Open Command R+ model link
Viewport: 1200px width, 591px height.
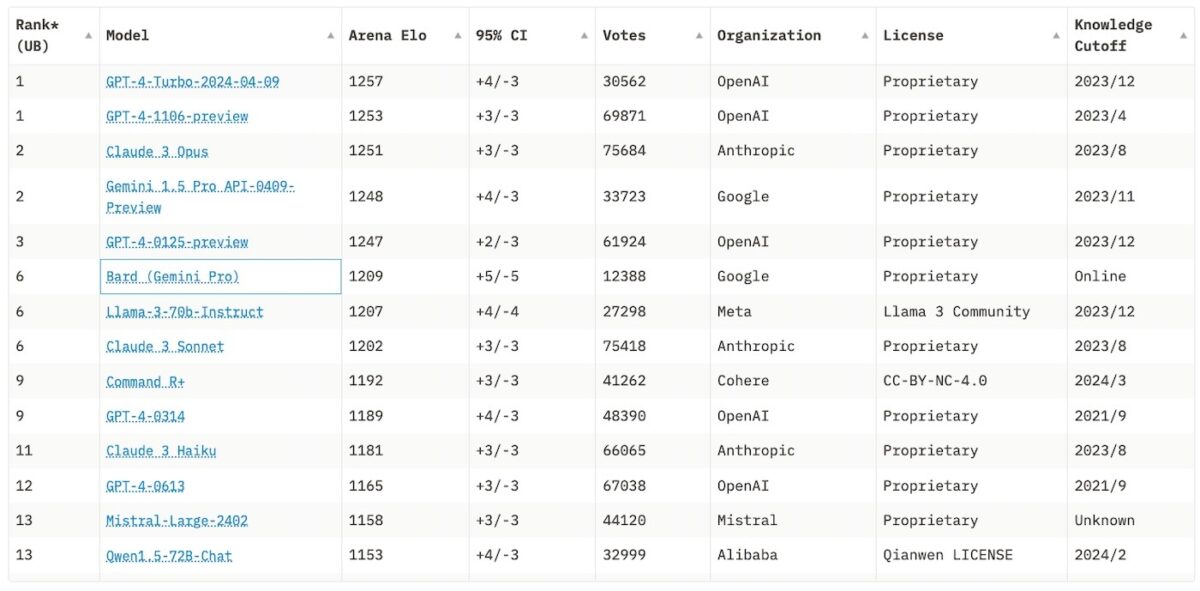tap(146, 381)
